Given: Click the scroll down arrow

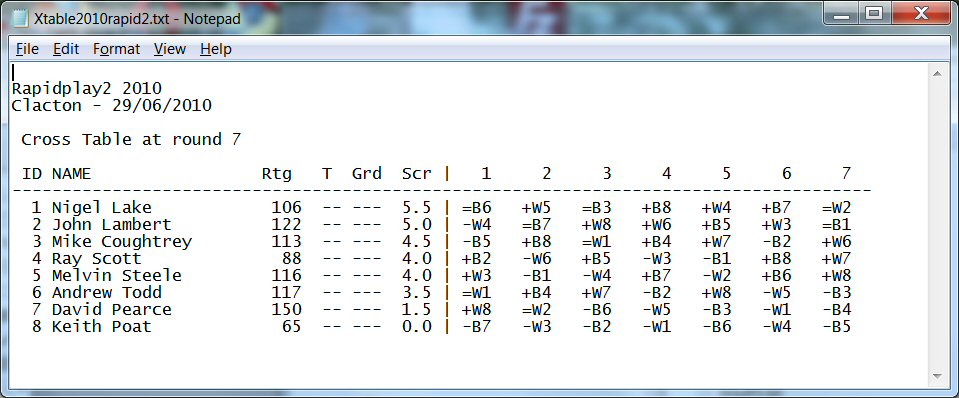Looking at the screenshot, I should point(938,376).
